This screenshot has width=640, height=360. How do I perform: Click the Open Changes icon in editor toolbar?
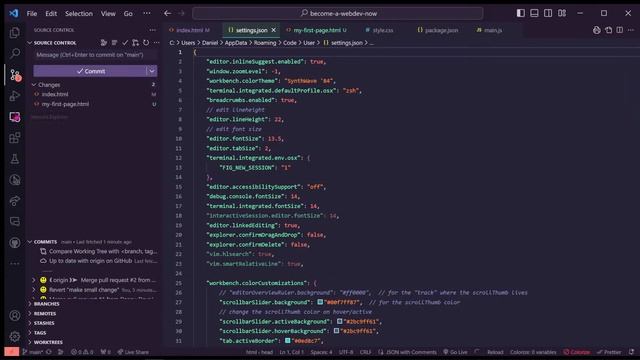(608, 30)
